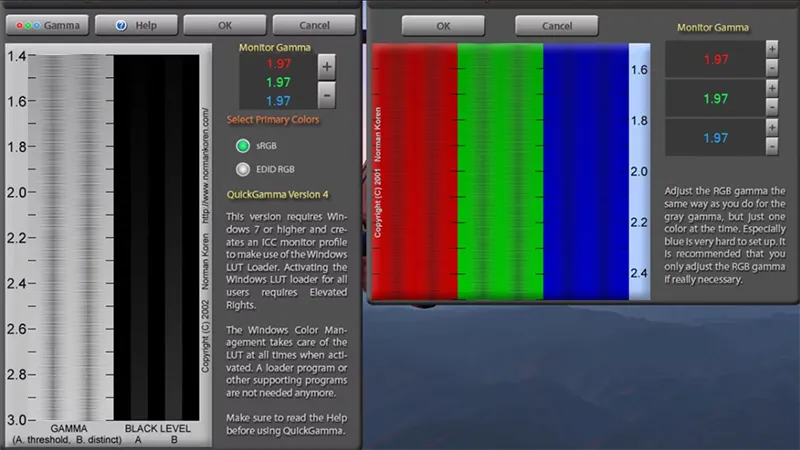Screen dimensions: 800x450
Task: Click the Monitor Gamma label in RGB window
Action: [x=713, y=28]
